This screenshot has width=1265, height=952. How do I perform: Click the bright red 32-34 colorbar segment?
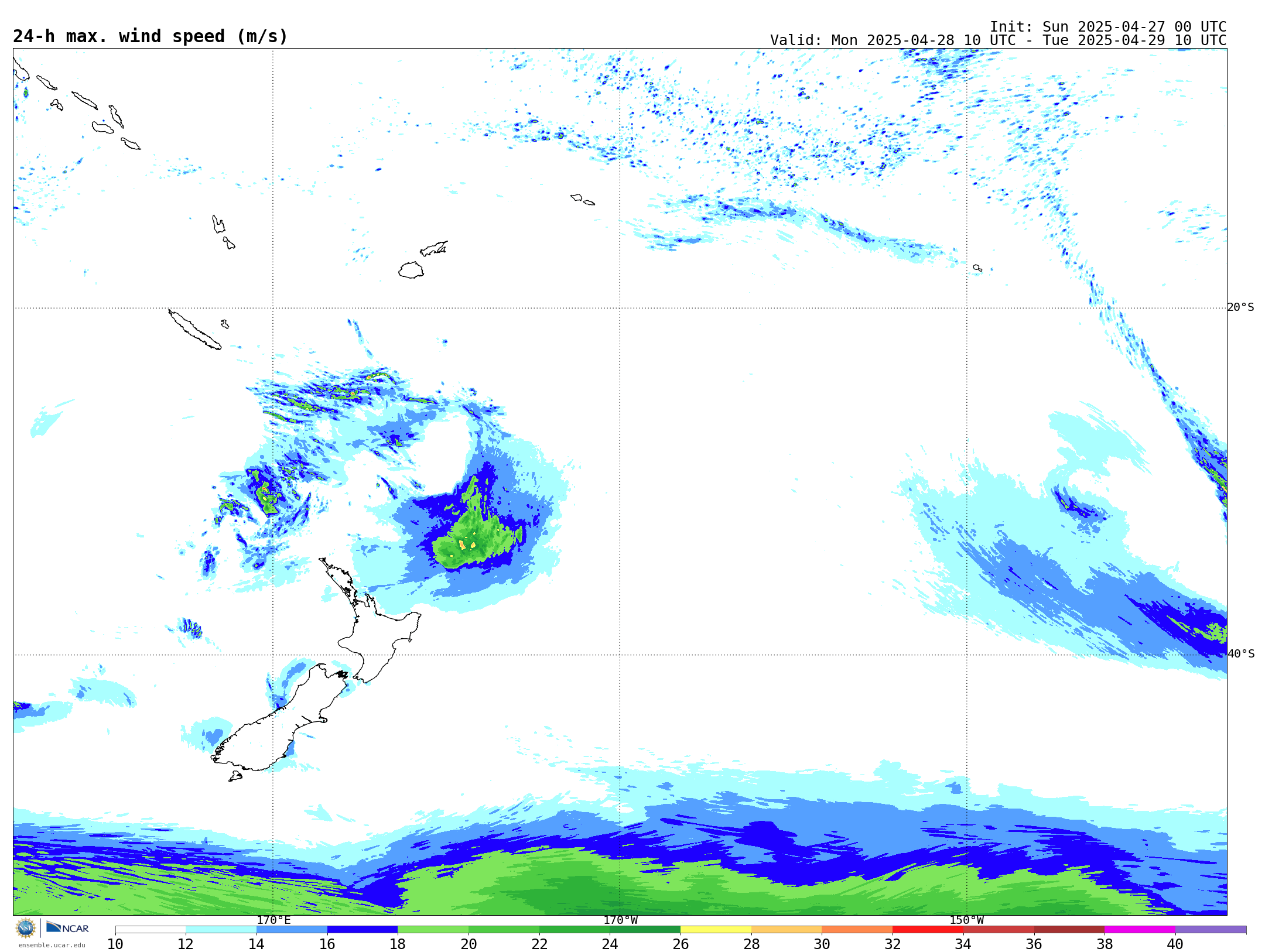coord(928,929)
